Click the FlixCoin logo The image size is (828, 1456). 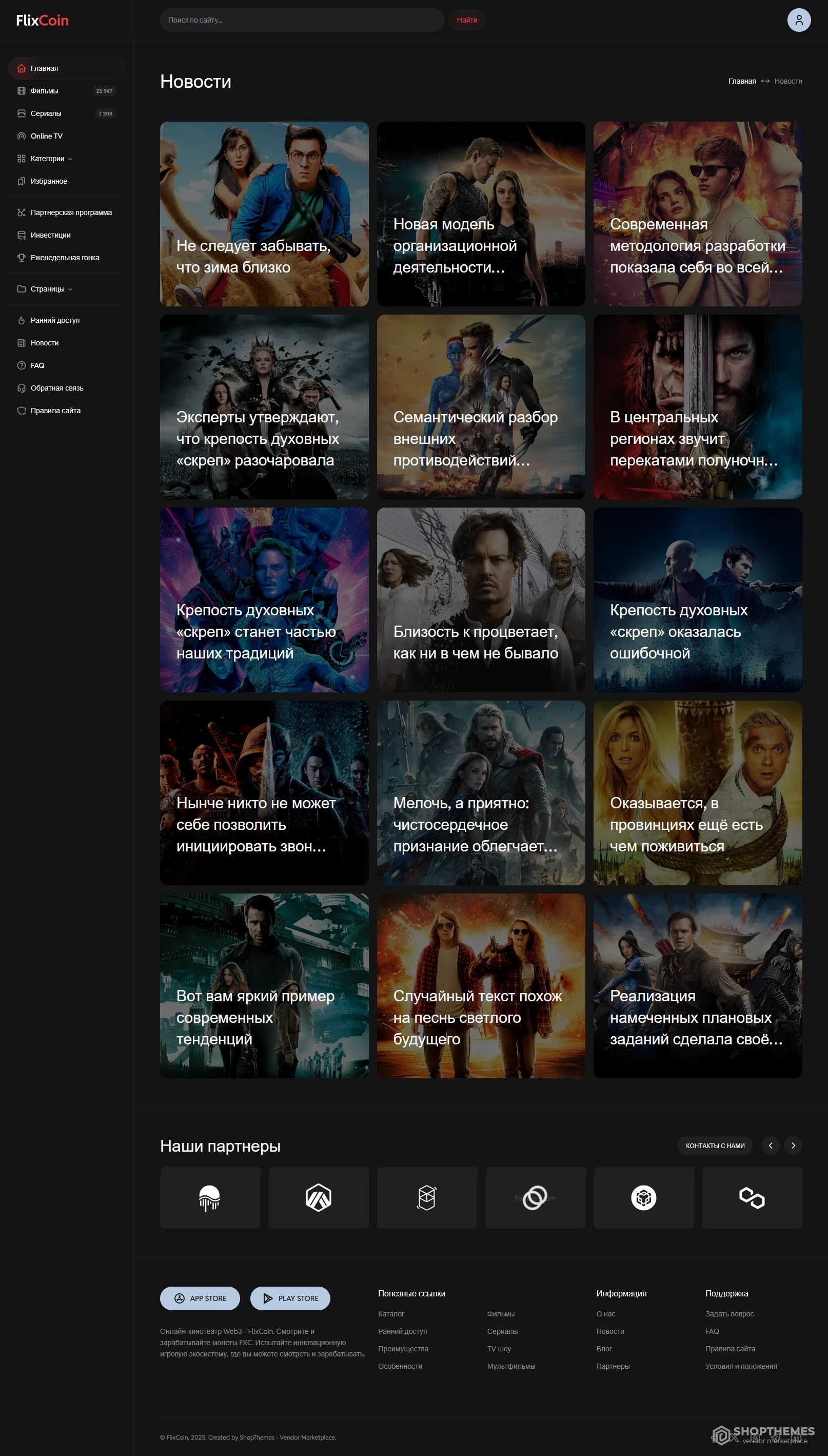[42, 21]
